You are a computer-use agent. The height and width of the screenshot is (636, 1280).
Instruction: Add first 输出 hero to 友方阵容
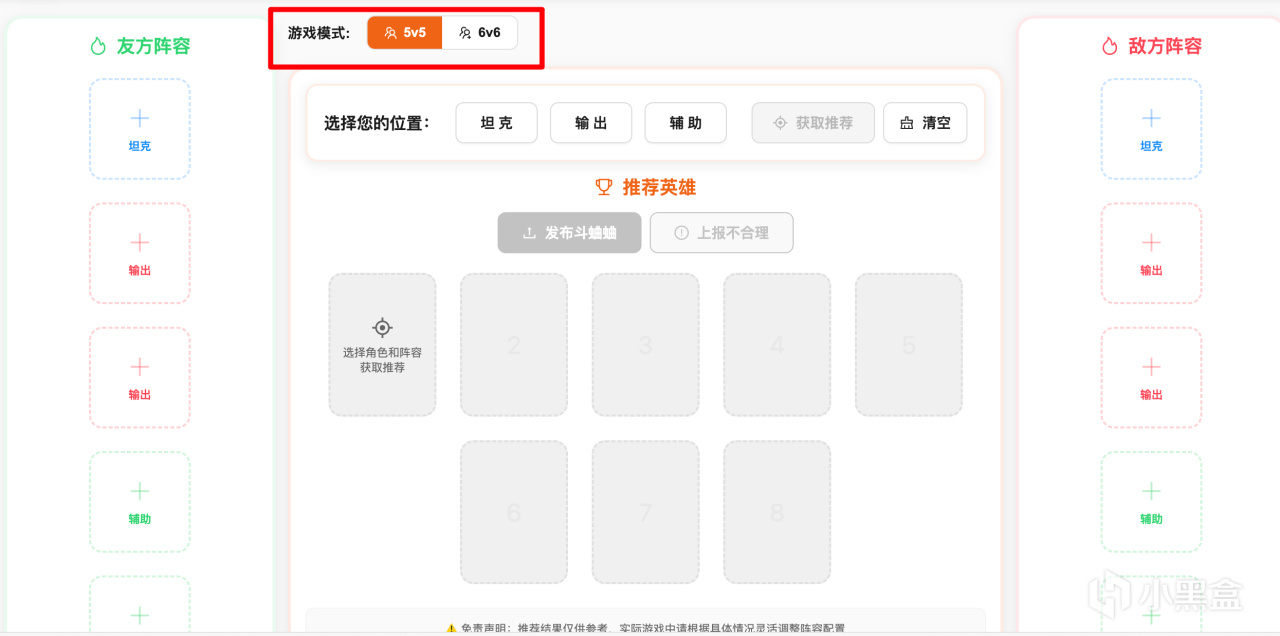(140, 254)
